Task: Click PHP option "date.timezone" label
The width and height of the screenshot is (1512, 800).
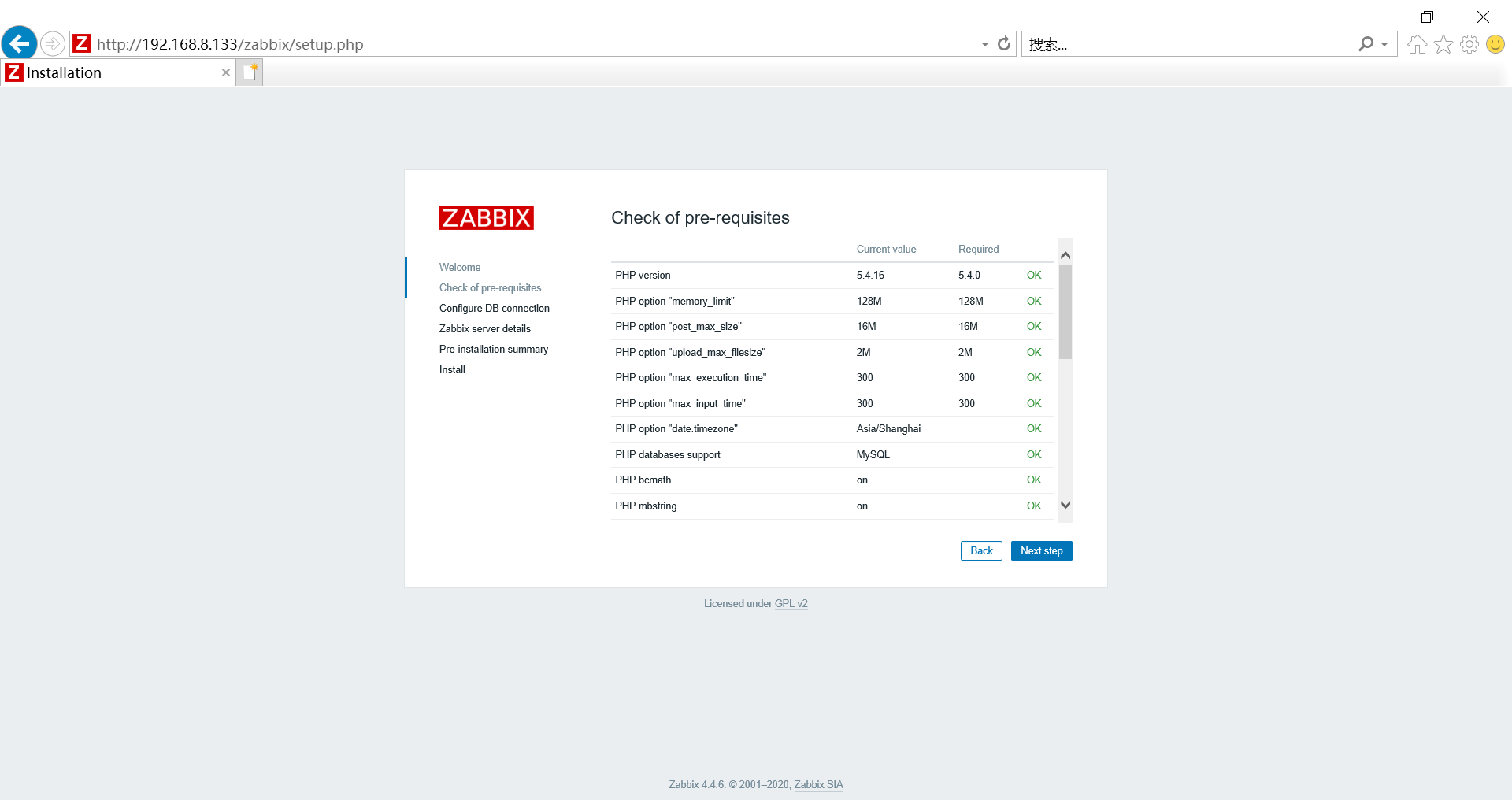Action: (x=676, y=429)
